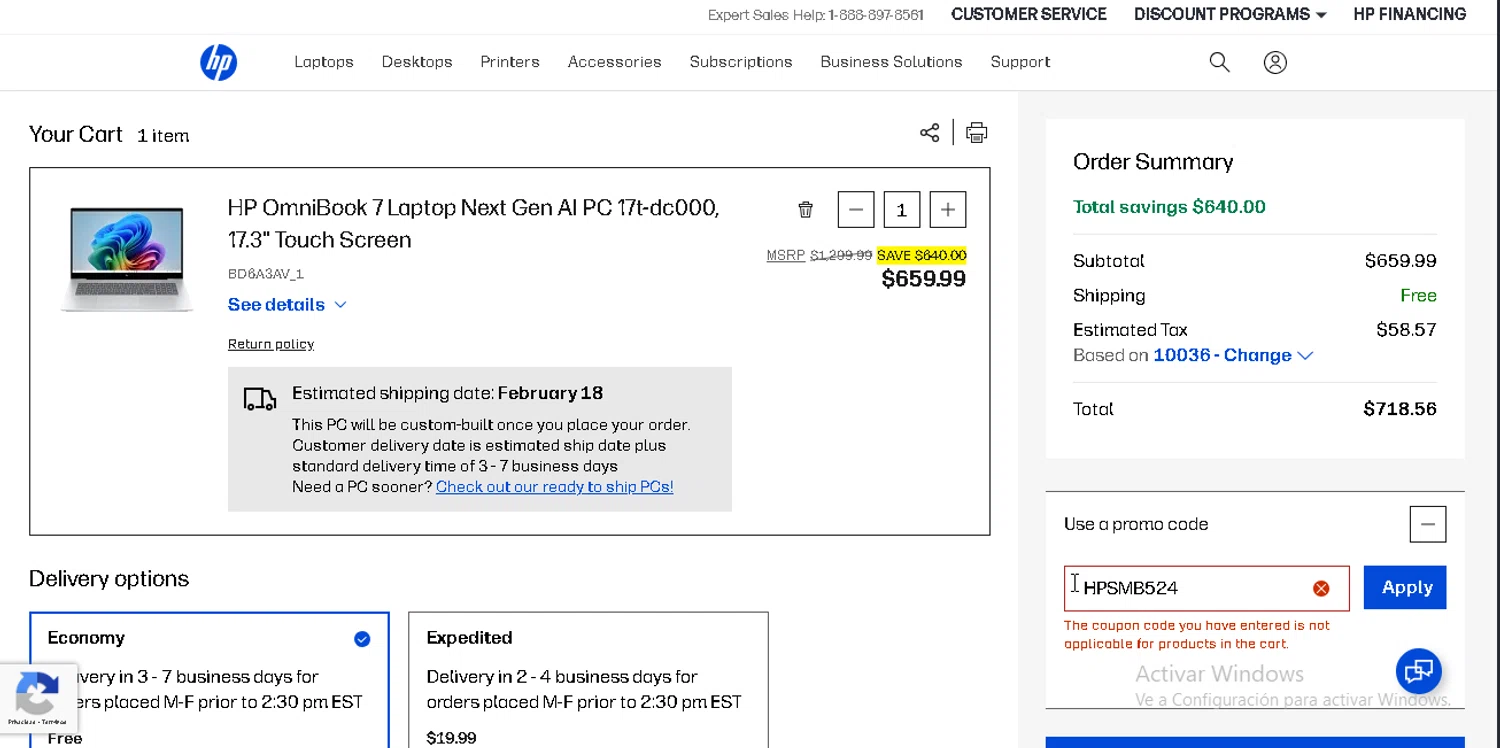Click the print cart icon
This screenshot has width=1500, height=748.
click(977, 133)
